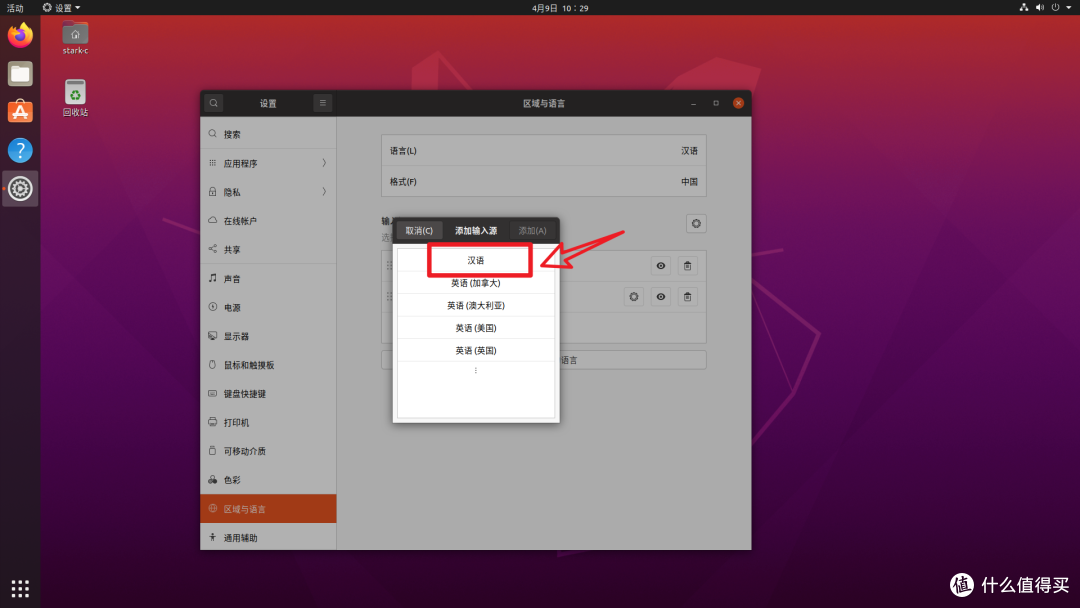
Task: Select 英语 (美国) from the input source list
Action: 475,327
